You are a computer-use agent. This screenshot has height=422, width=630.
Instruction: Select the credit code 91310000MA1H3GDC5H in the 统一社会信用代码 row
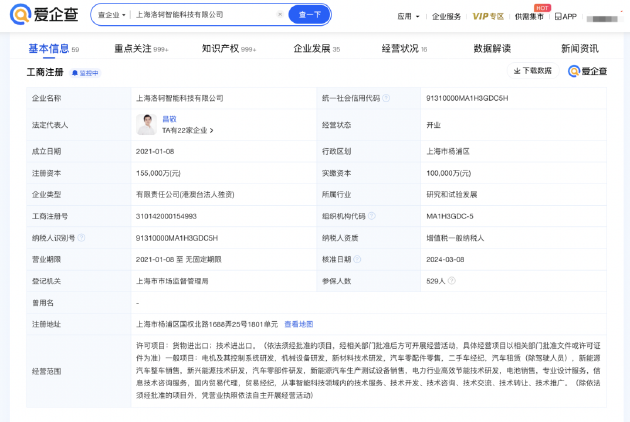pos(467,98)
